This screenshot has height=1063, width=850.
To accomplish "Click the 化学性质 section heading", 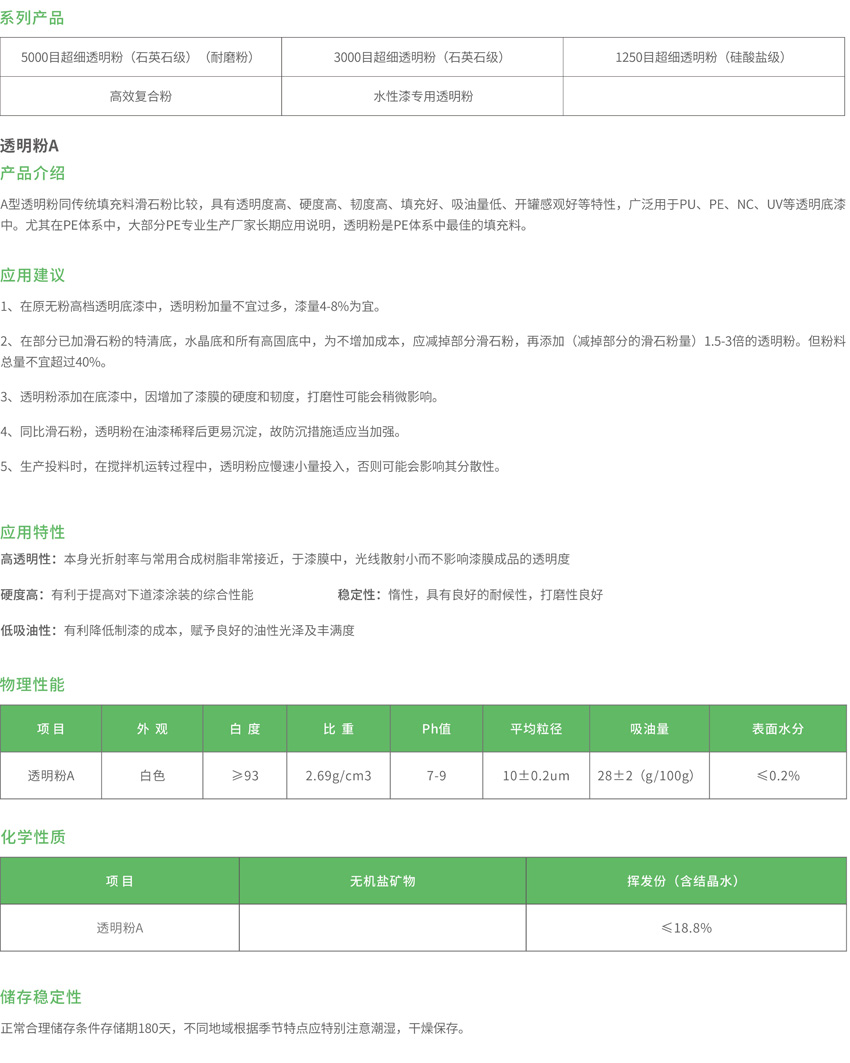I will [x=32, y=837].
